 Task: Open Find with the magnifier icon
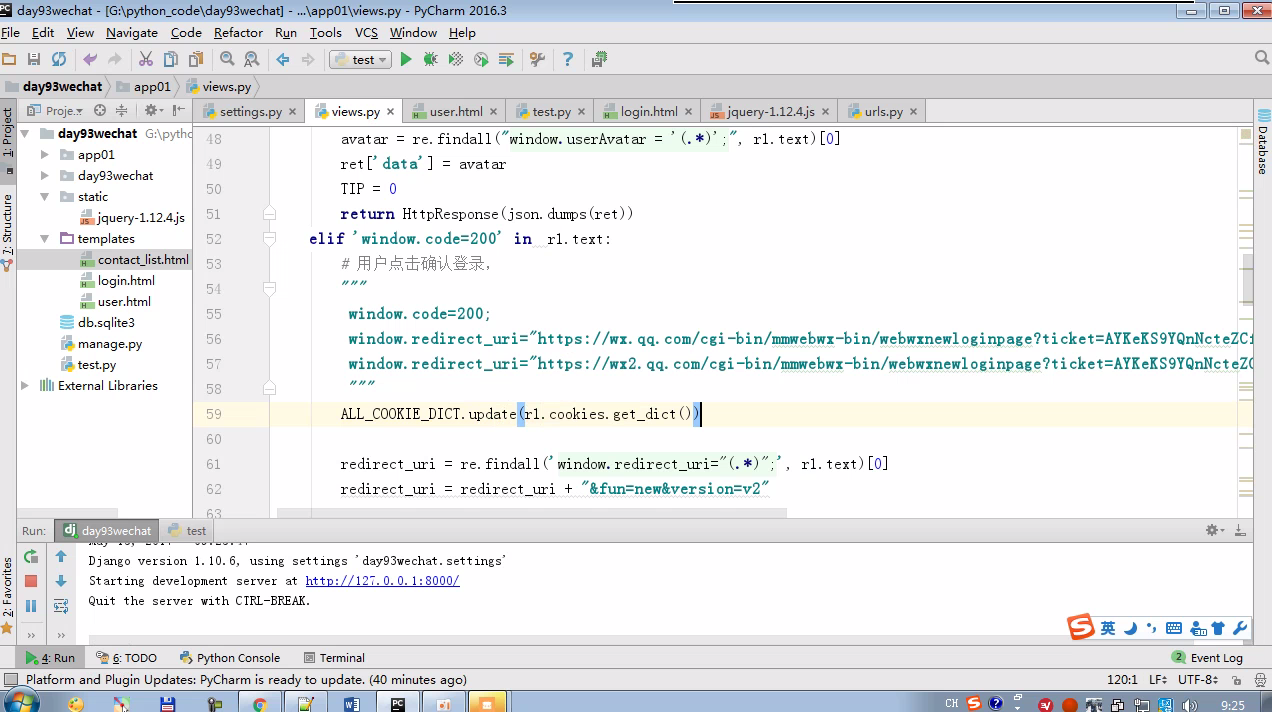(227, 60)
